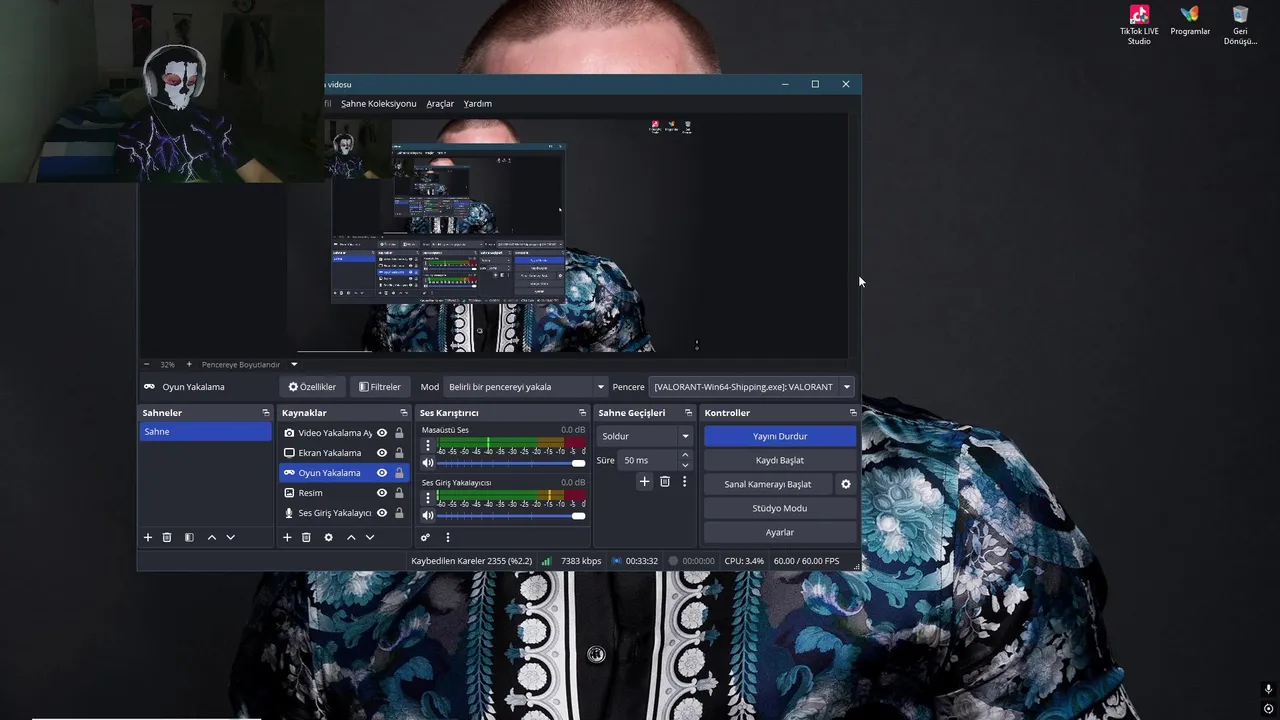Open Masaüstü Ses options three dots
The image size is (1280, 720).
click(428, 445)
